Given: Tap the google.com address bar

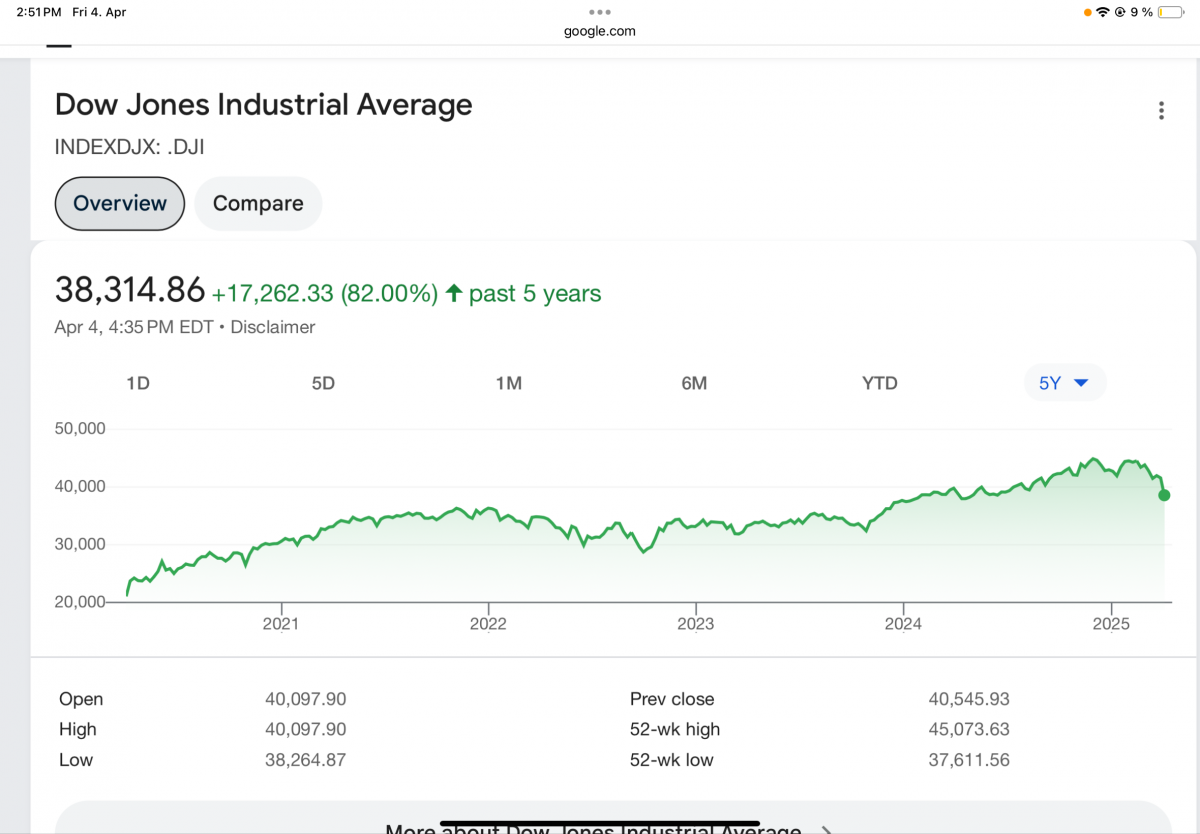Looking at the screenshot, I should point(600,31).
